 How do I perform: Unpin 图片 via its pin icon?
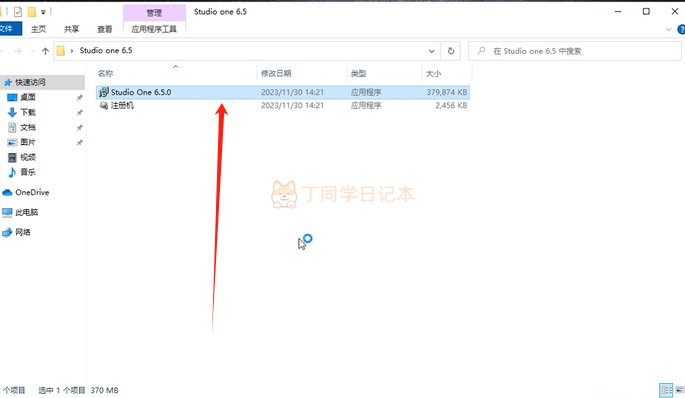click(x=80, y=142)
